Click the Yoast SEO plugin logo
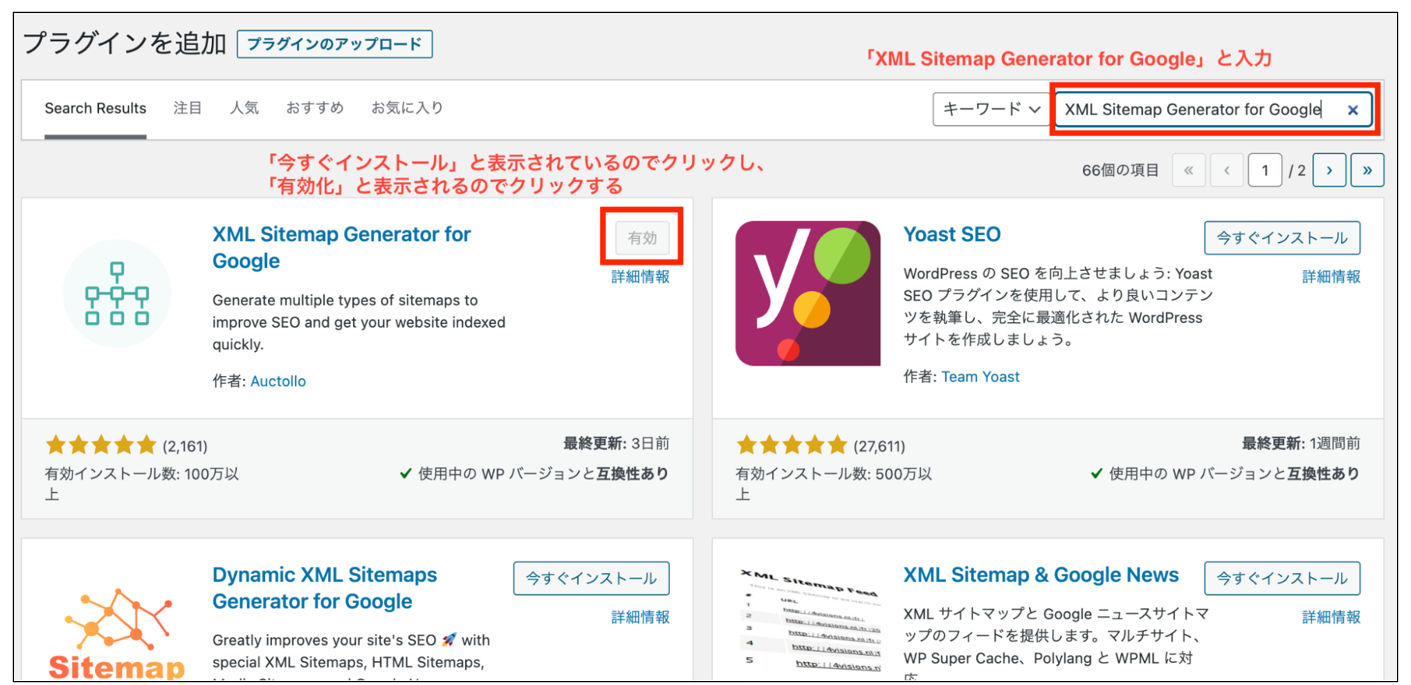The height and width of the screenshot is (685, 1411). (x=808, y=293)
